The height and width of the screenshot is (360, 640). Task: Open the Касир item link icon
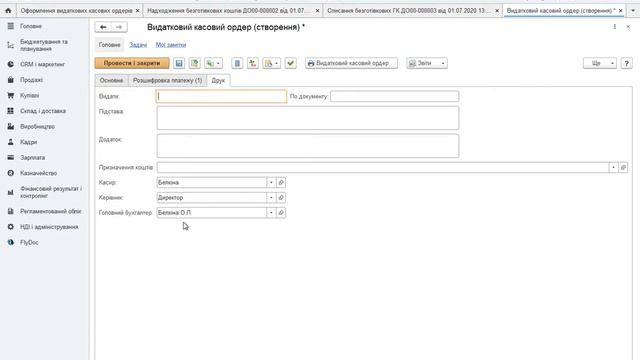click(281, 182)
